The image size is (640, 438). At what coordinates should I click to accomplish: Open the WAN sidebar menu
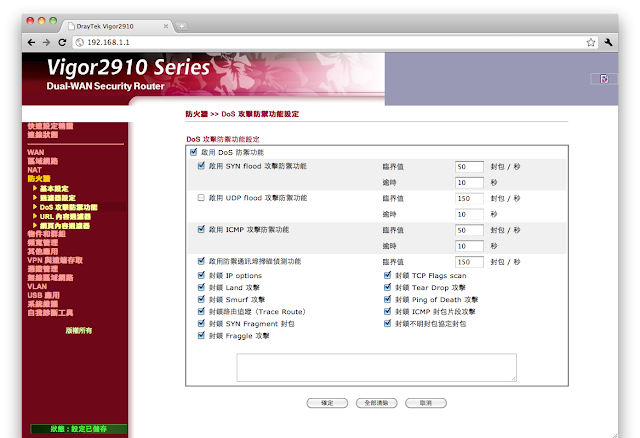[x=36, y=152]
